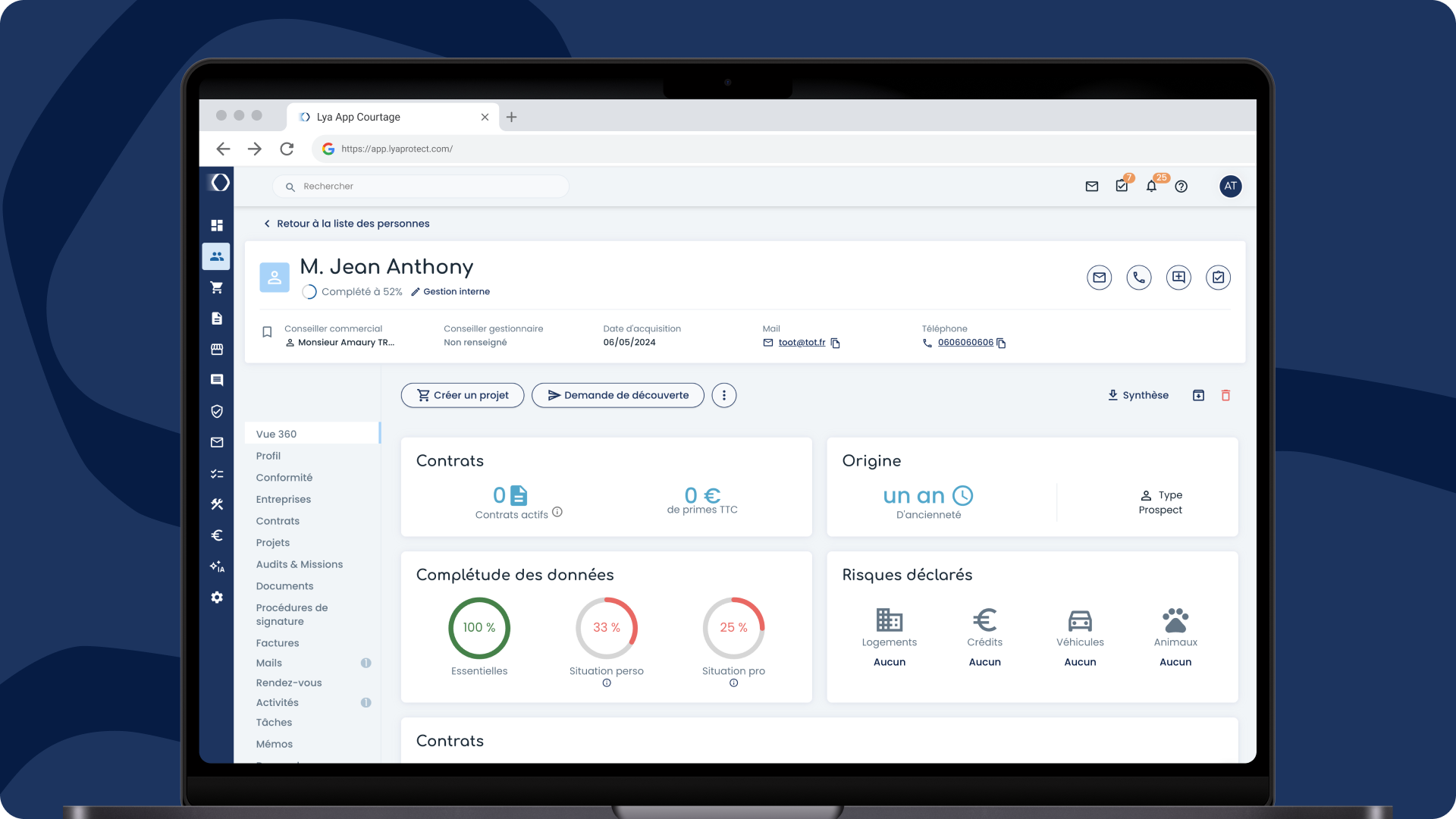Click the tools icon in the left sidebar
Viewport: 1456px width, 819px height.
pyautogui.click(x=217, y=504)
